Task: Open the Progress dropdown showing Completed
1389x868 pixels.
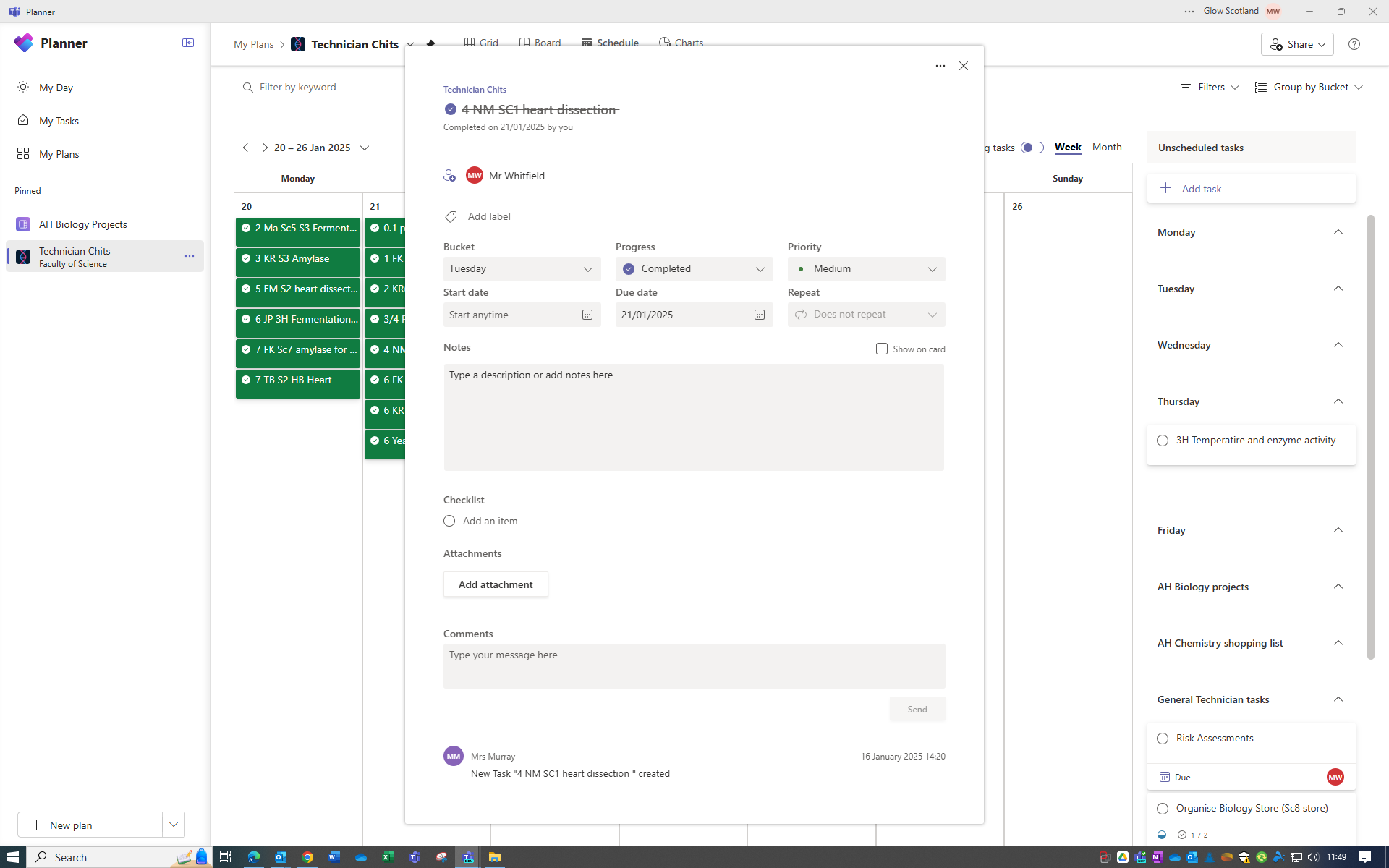Action: [x=694, y=269]
